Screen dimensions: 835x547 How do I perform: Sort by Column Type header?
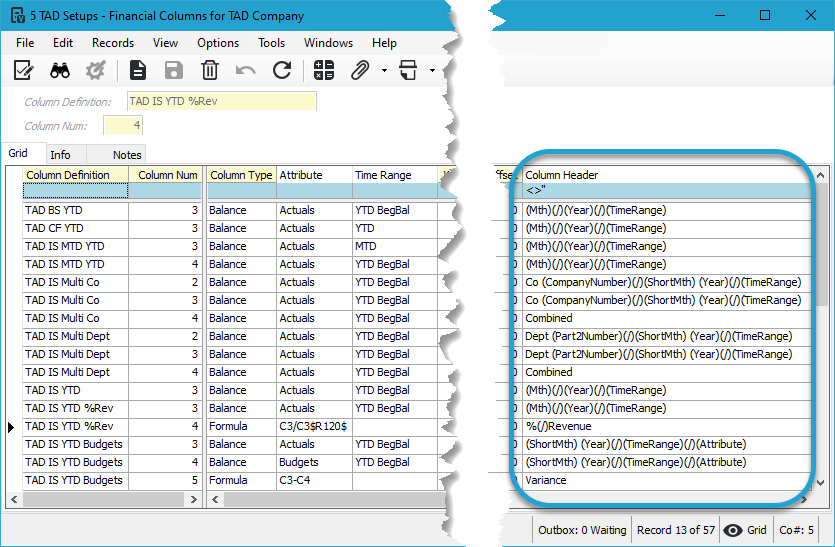[x=241, y=175]
